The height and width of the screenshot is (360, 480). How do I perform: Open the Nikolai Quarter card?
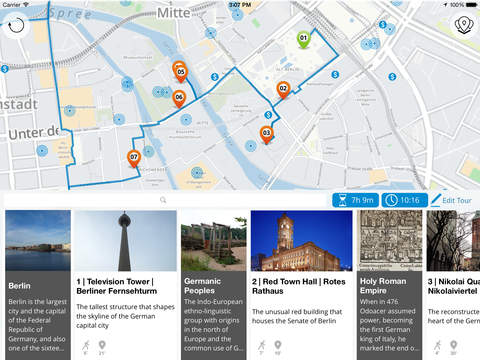453,285
